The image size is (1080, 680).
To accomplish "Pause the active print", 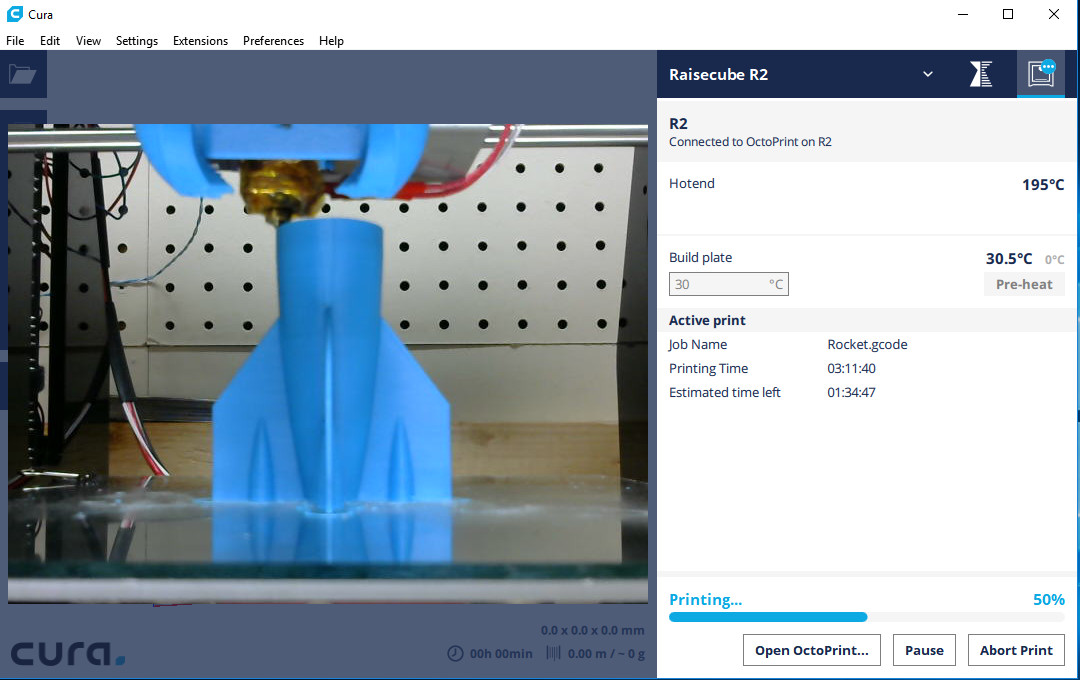I will tap(924, 650).
